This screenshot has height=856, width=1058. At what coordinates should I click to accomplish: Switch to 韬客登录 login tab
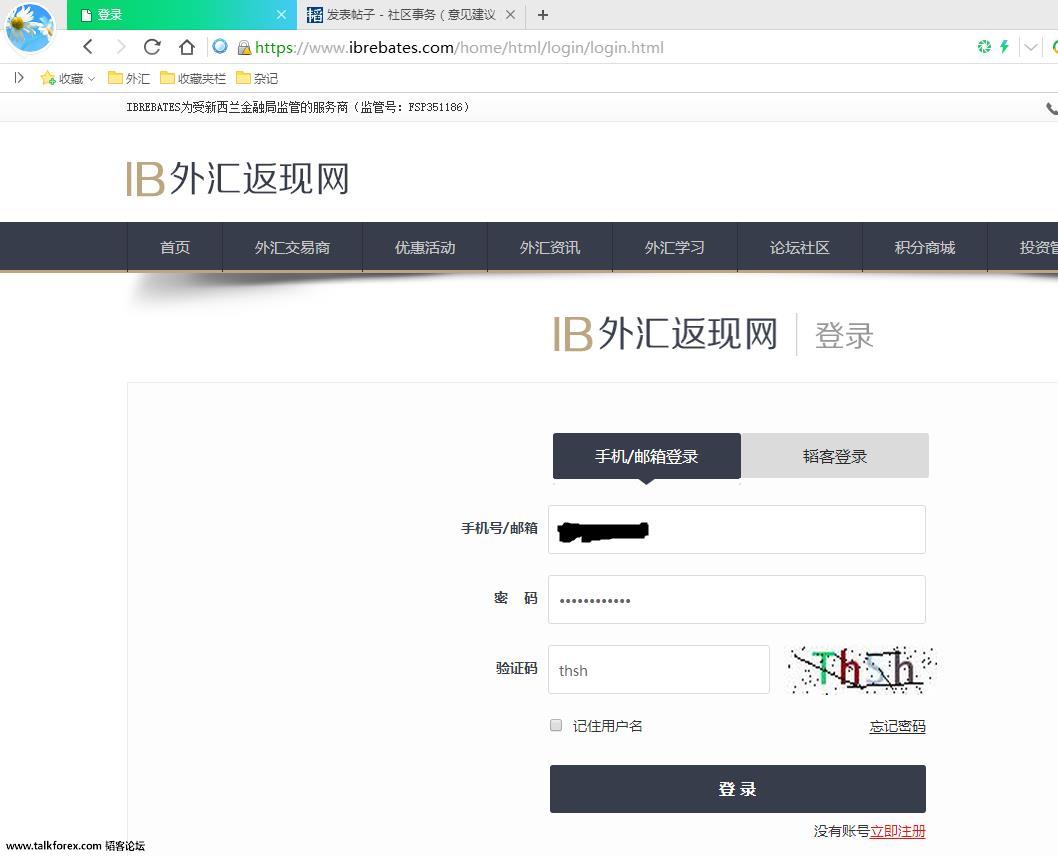pyautogui.click(x=834, y=456)
